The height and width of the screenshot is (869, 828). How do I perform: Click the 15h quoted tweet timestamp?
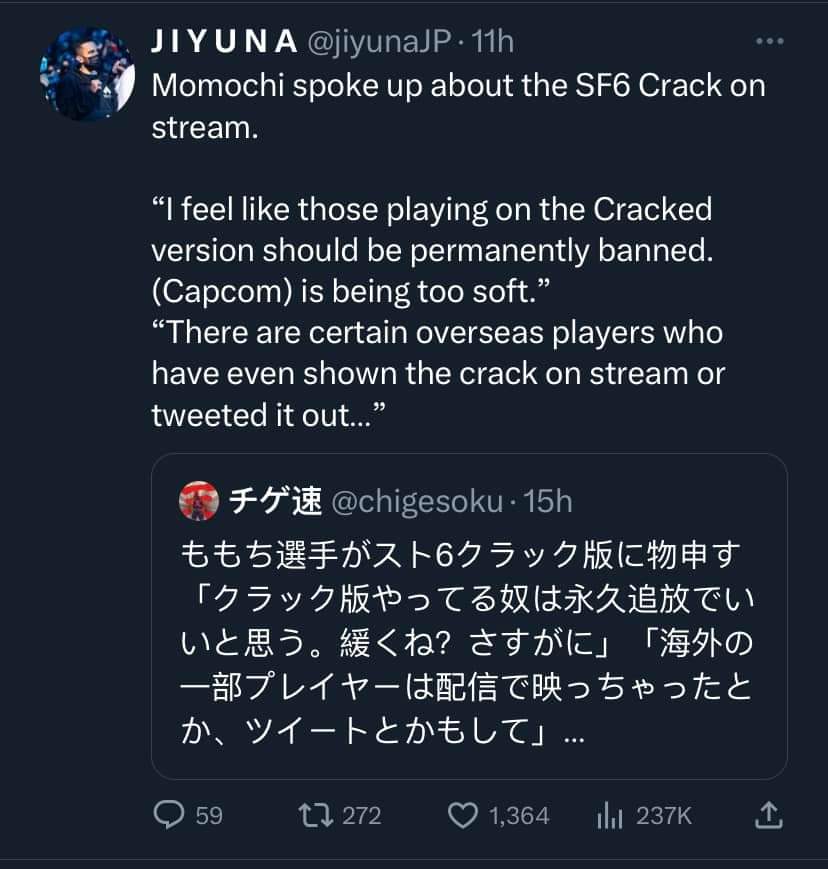[x=547, y=500]
